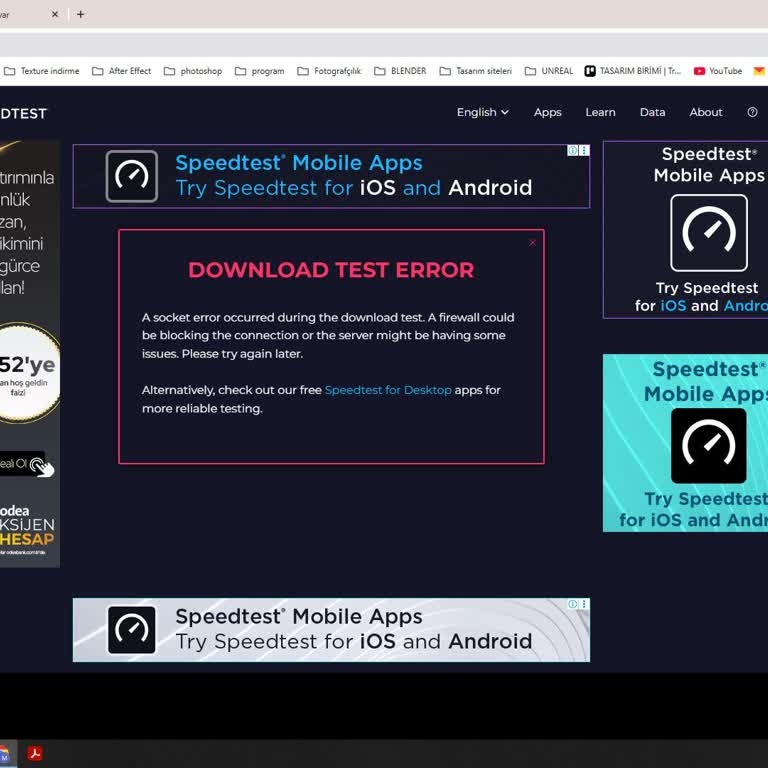Click the Download Test Error heading
The image size is (768, 768).
click(331, 270)
